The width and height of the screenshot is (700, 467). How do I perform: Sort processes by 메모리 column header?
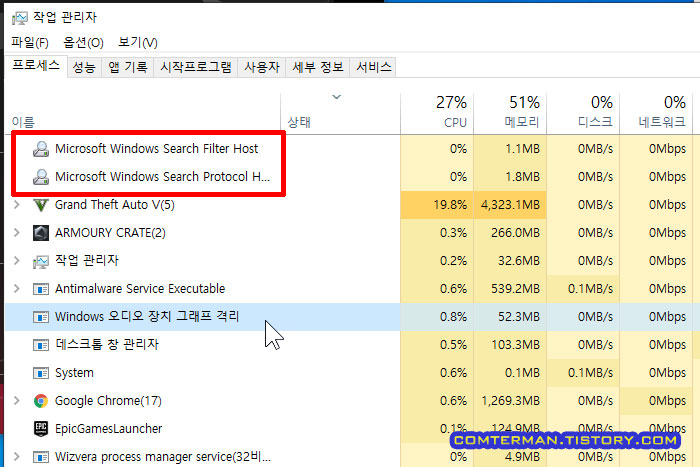(x=510, y=113)
